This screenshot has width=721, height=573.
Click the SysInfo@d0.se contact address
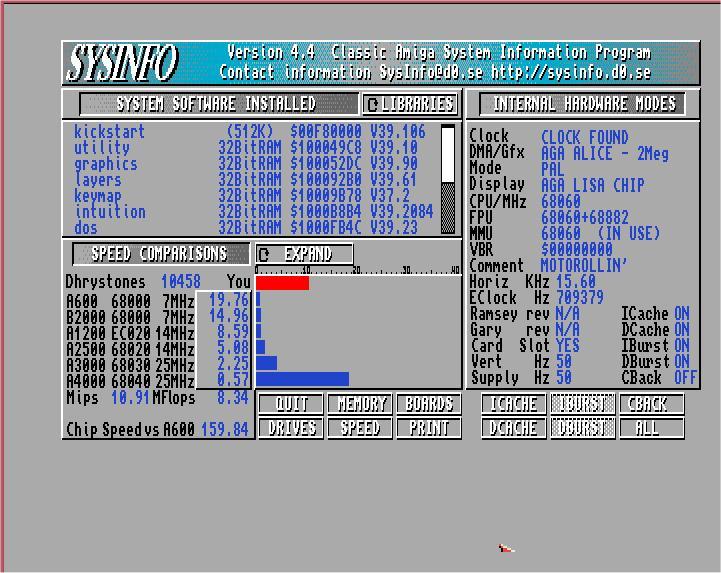[431, 72]
